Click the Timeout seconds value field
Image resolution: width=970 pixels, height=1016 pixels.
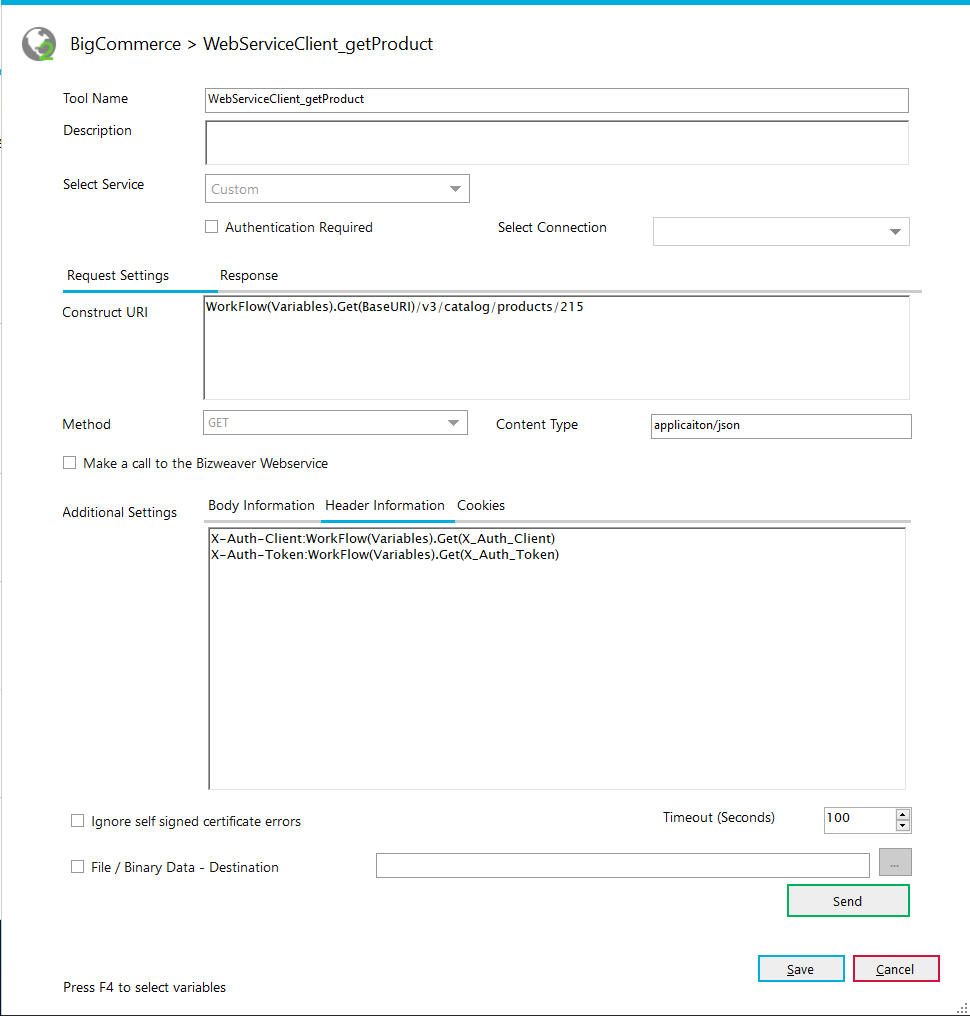tap(860, 820)
